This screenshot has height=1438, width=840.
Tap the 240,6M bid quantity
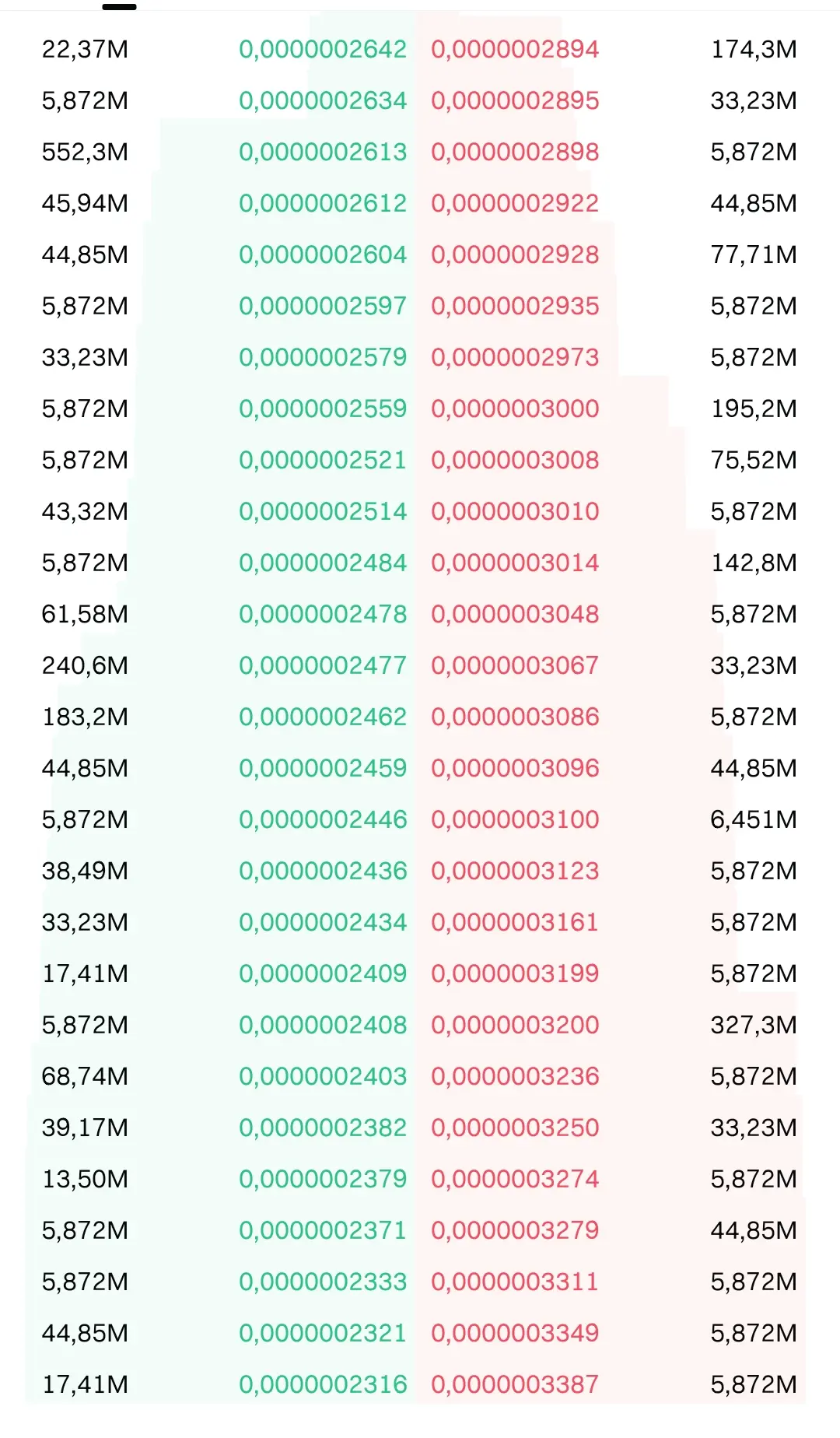click(x=85, y=666)
